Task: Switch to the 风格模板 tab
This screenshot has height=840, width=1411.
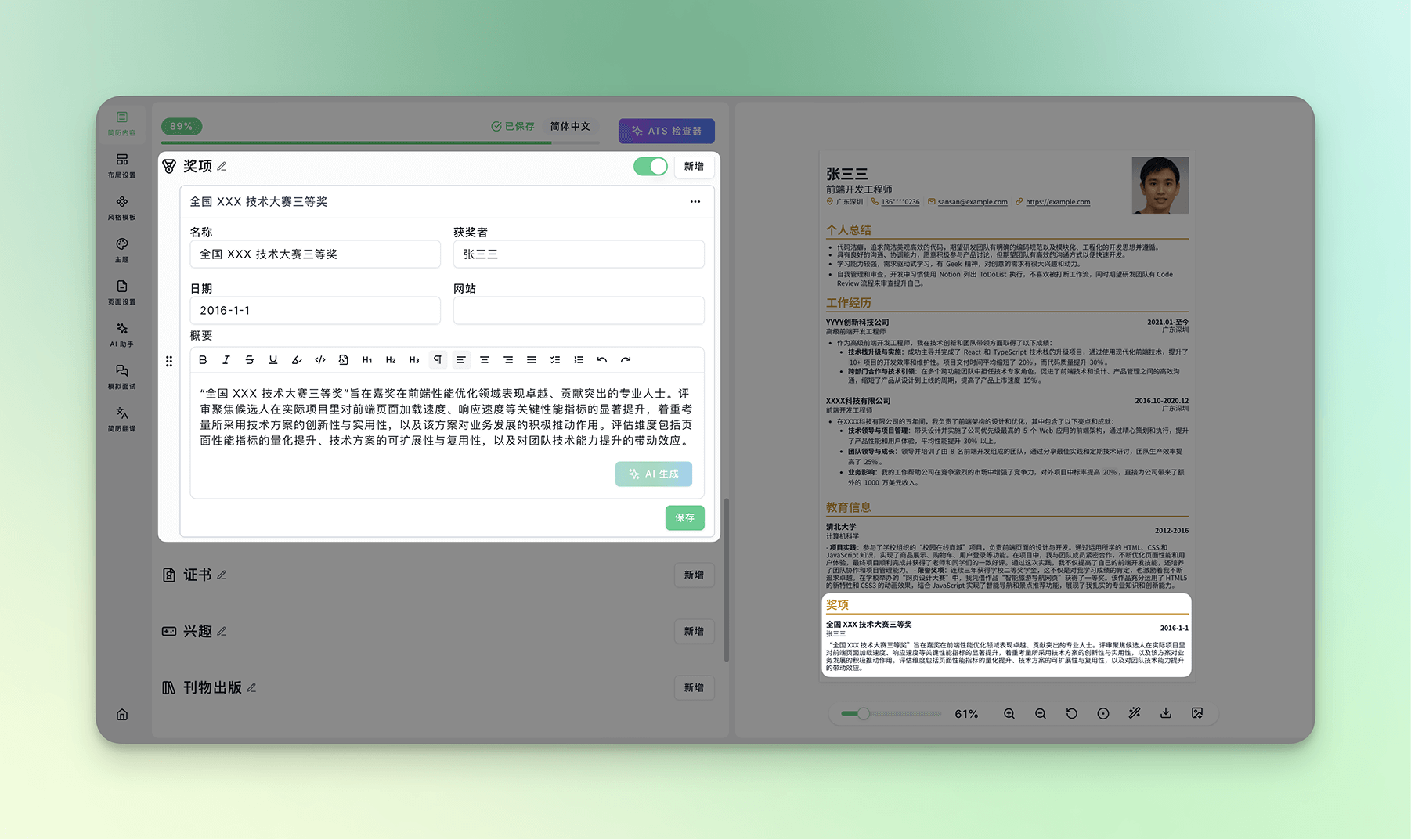Action: pyautogui.click(x=122, y=207)
